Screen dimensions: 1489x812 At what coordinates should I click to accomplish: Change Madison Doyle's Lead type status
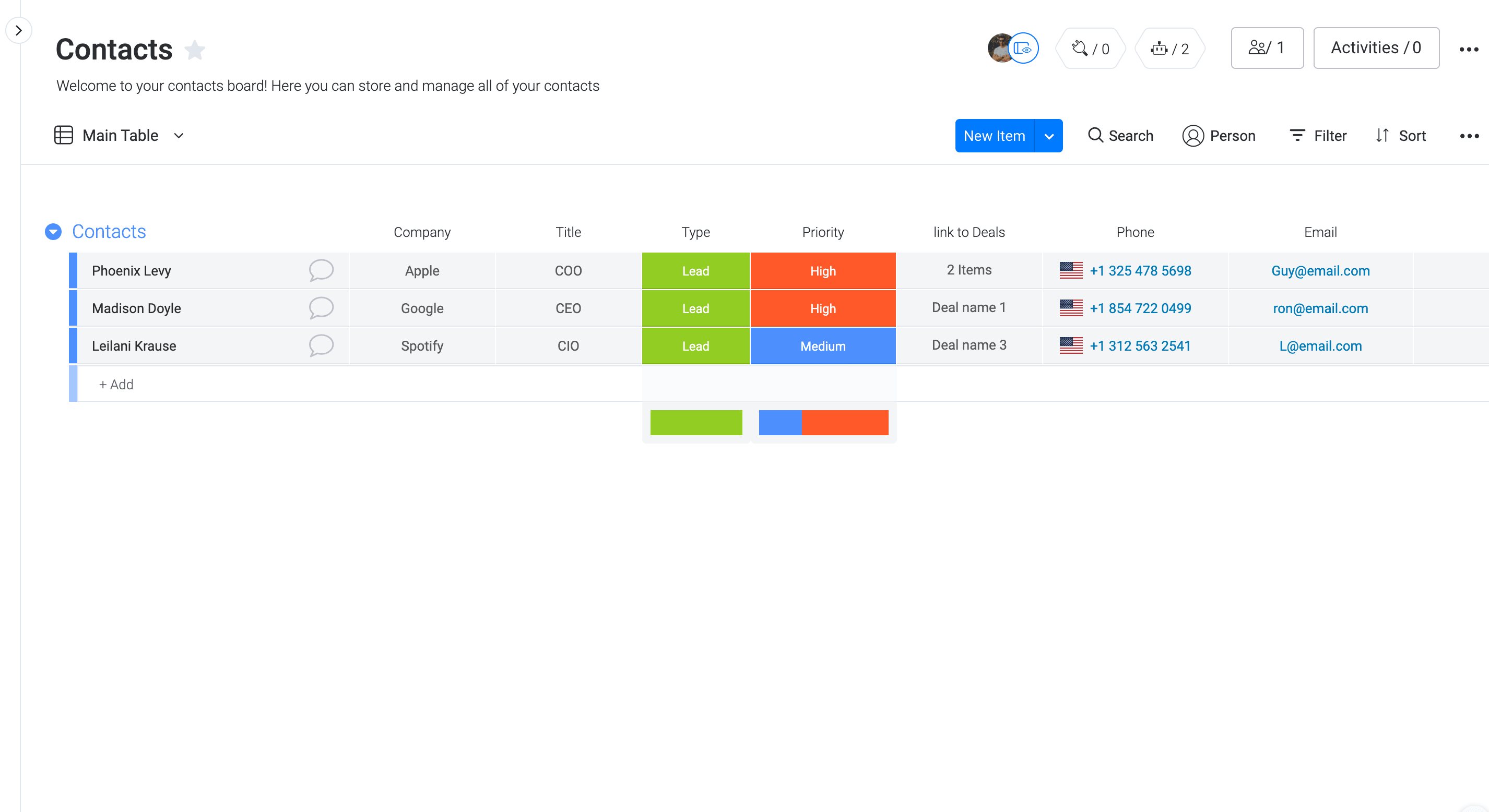tap(695, 308)
